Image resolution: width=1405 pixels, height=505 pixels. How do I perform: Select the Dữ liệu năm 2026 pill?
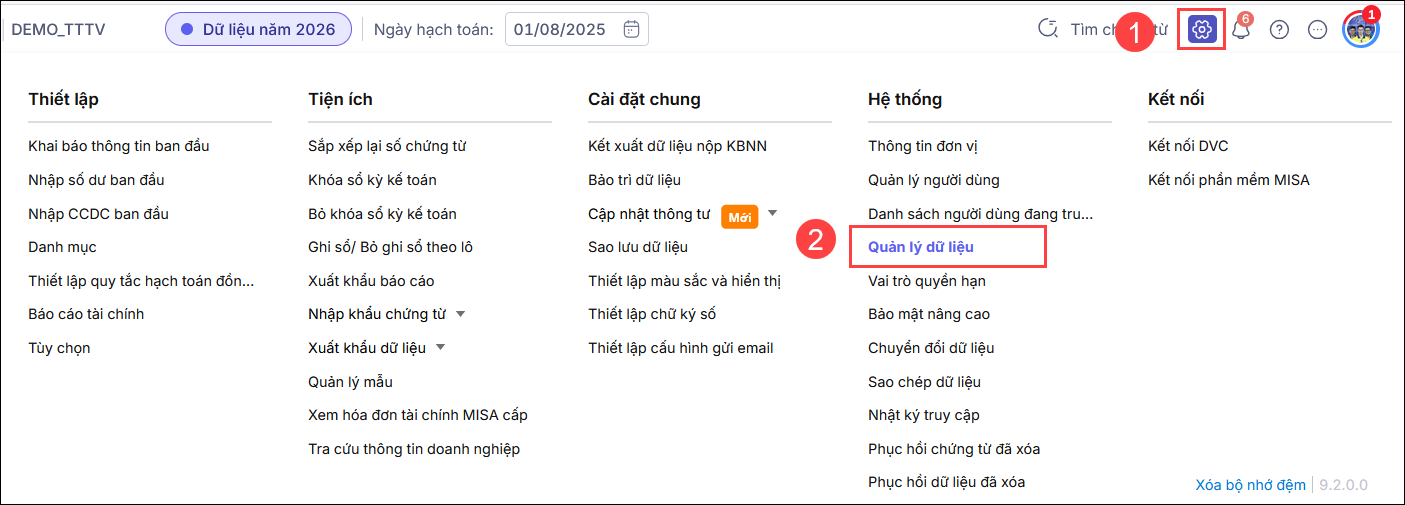[x=258, y=29]
